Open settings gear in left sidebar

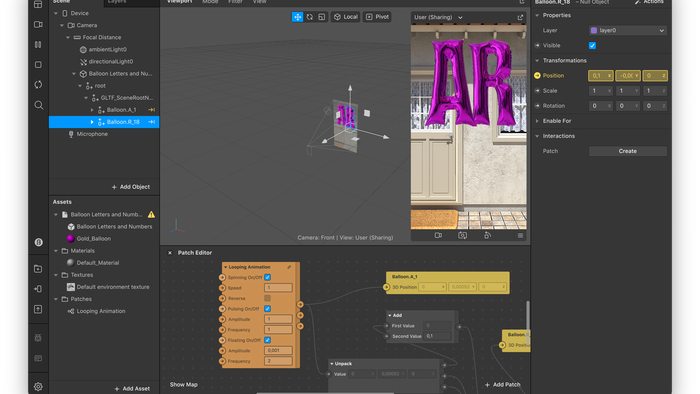(38, 387)
